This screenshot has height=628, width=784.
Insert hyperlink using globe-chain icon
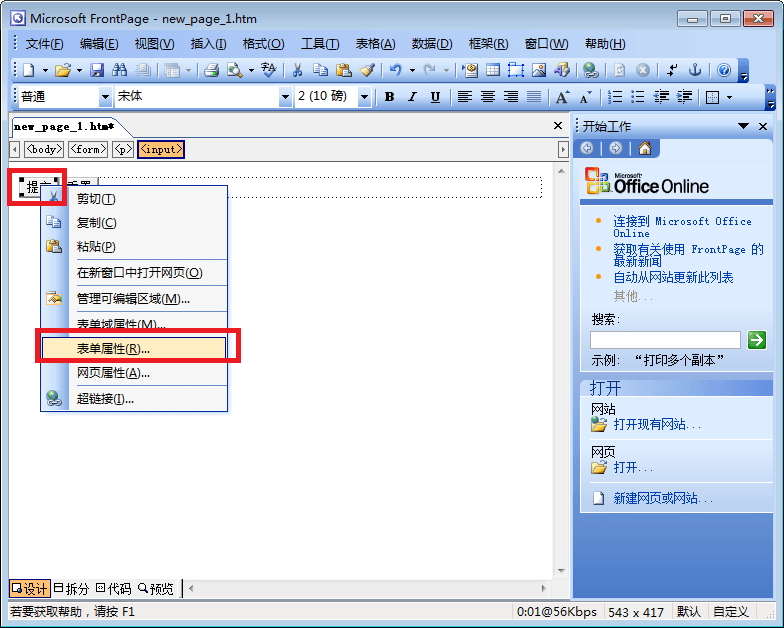[591, 70]
